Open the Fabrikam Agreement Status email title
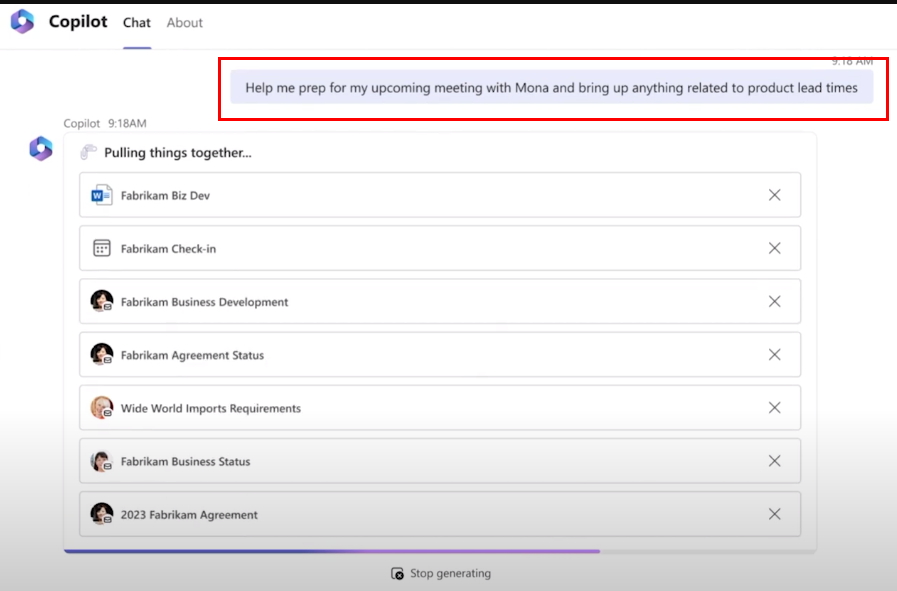The image size is (897, 591). click(x=192, y=355)
